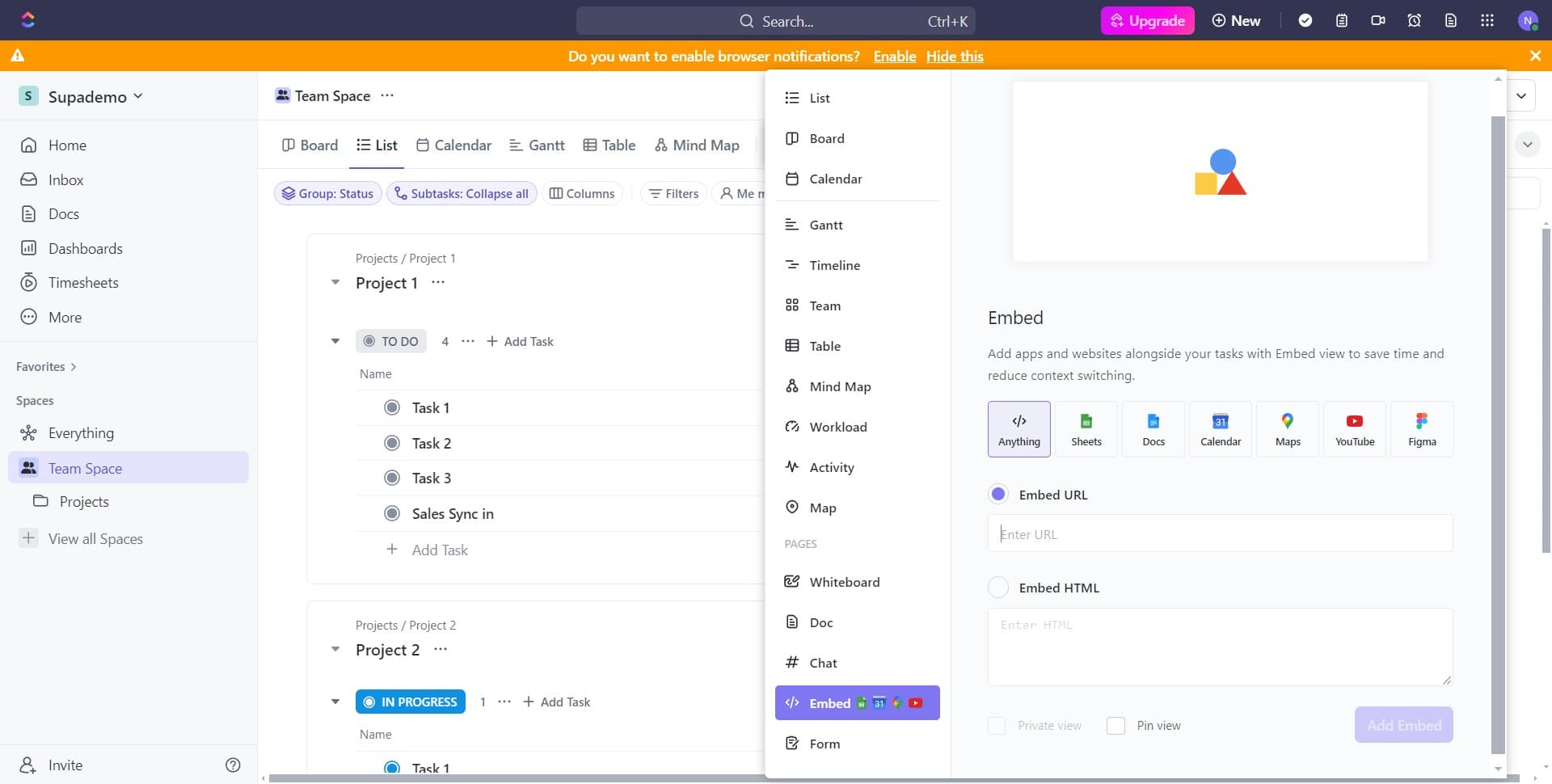This screenshot has width=1552, height=784.
Task: Open the help question mark icon
Action: pos(233,765)
